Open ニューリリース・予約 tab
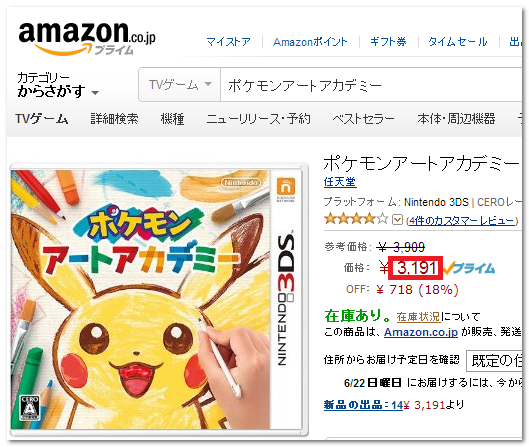529x447 pixels. point(258,119)
